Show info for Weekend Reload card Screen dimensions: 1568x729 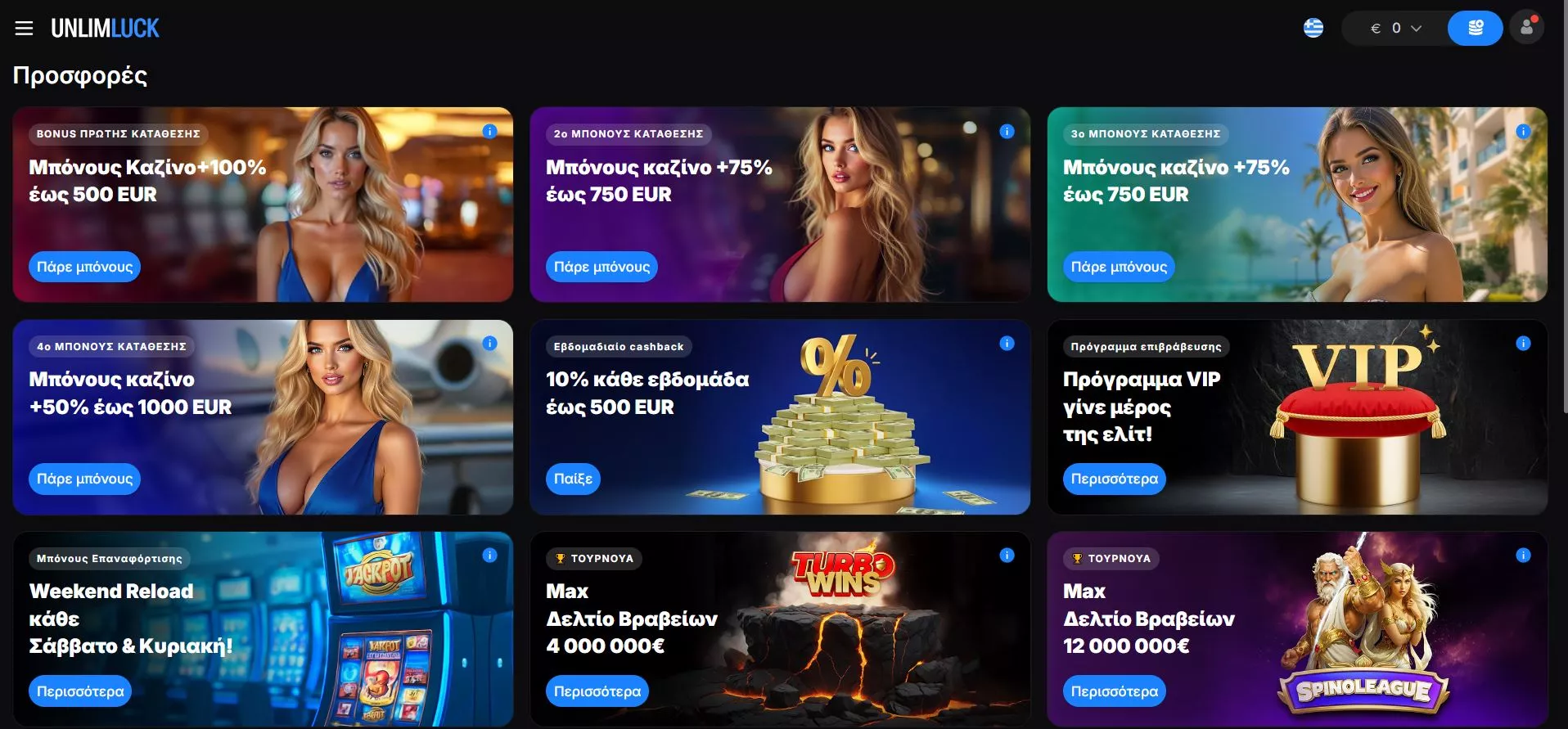[489, 556]
